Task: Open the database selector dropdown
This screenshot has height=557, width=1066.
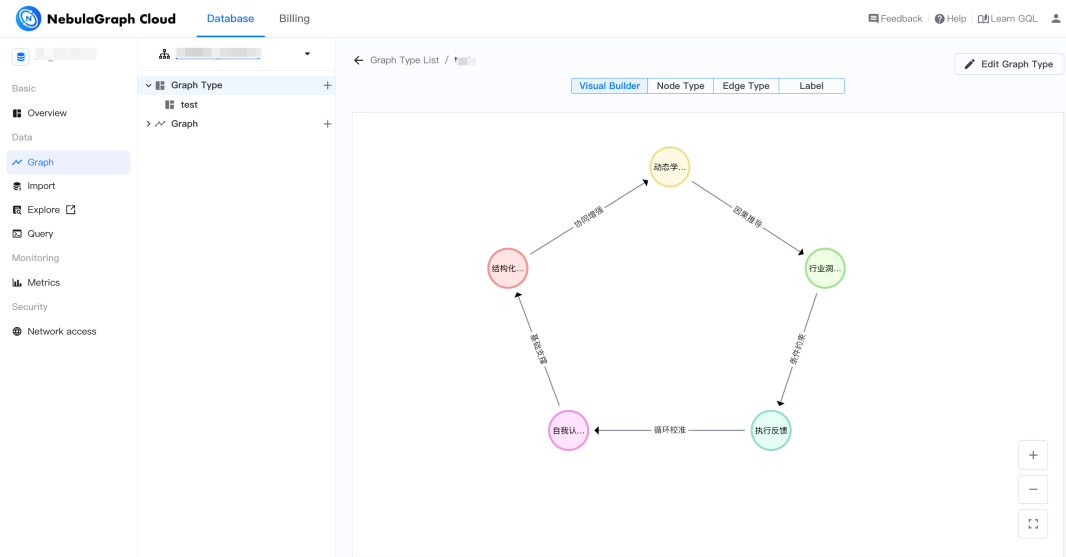Action: (x=307, y=54)
